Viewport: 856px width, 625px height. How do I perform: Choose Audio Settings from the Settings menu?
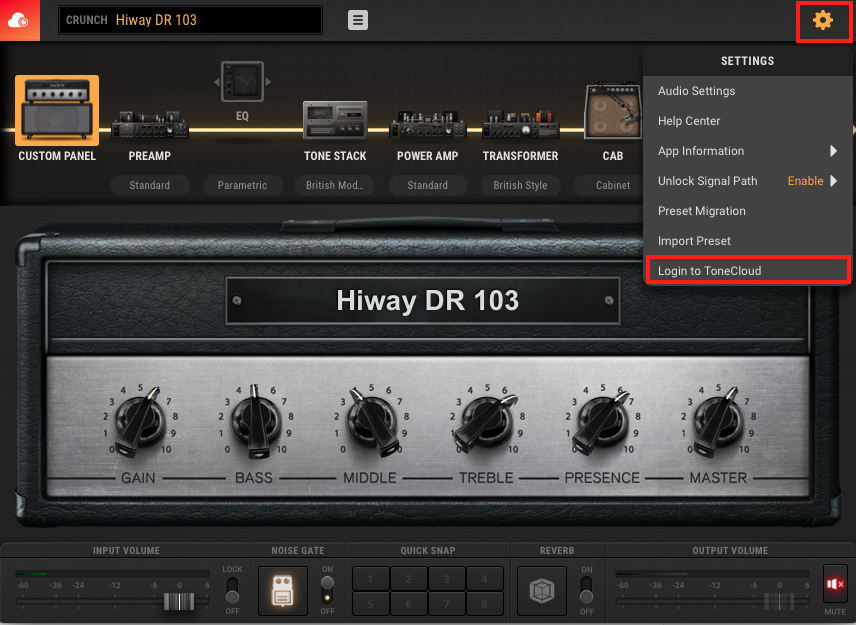click(747, 91)
